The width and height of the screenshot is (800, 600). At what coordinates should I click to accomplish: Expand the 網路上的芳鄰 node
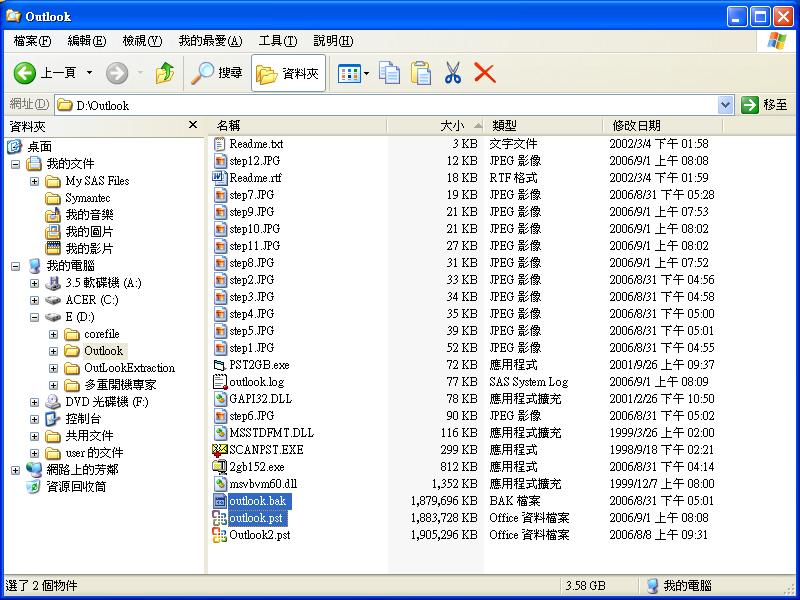[x=15, y=470]
